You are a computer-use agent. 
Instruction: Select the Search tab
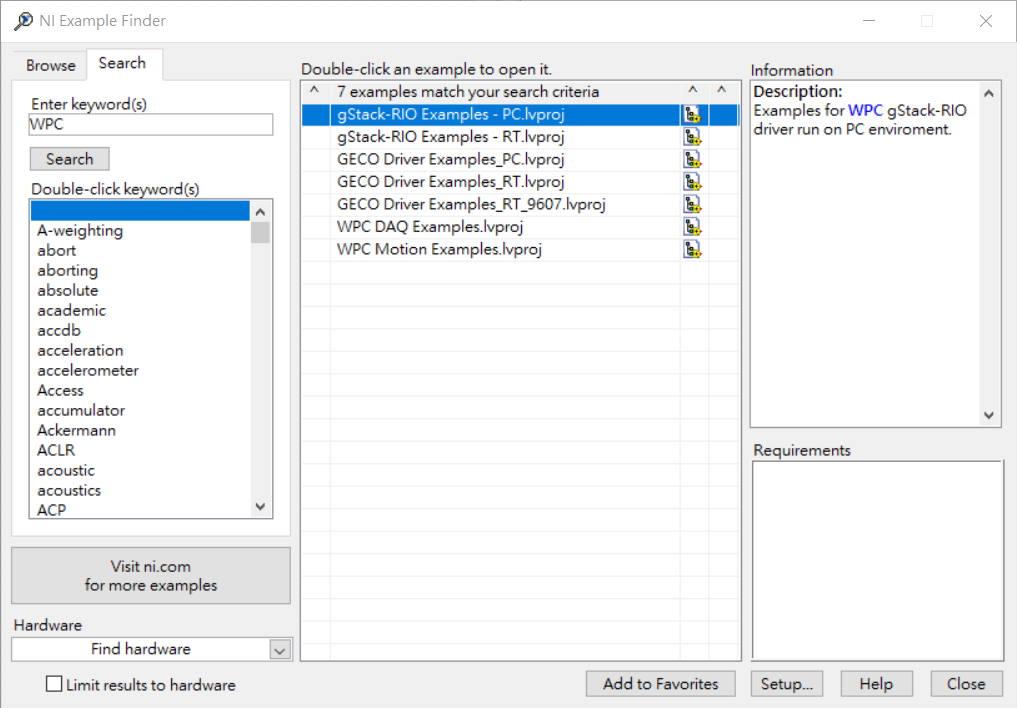tap(123, 63)
